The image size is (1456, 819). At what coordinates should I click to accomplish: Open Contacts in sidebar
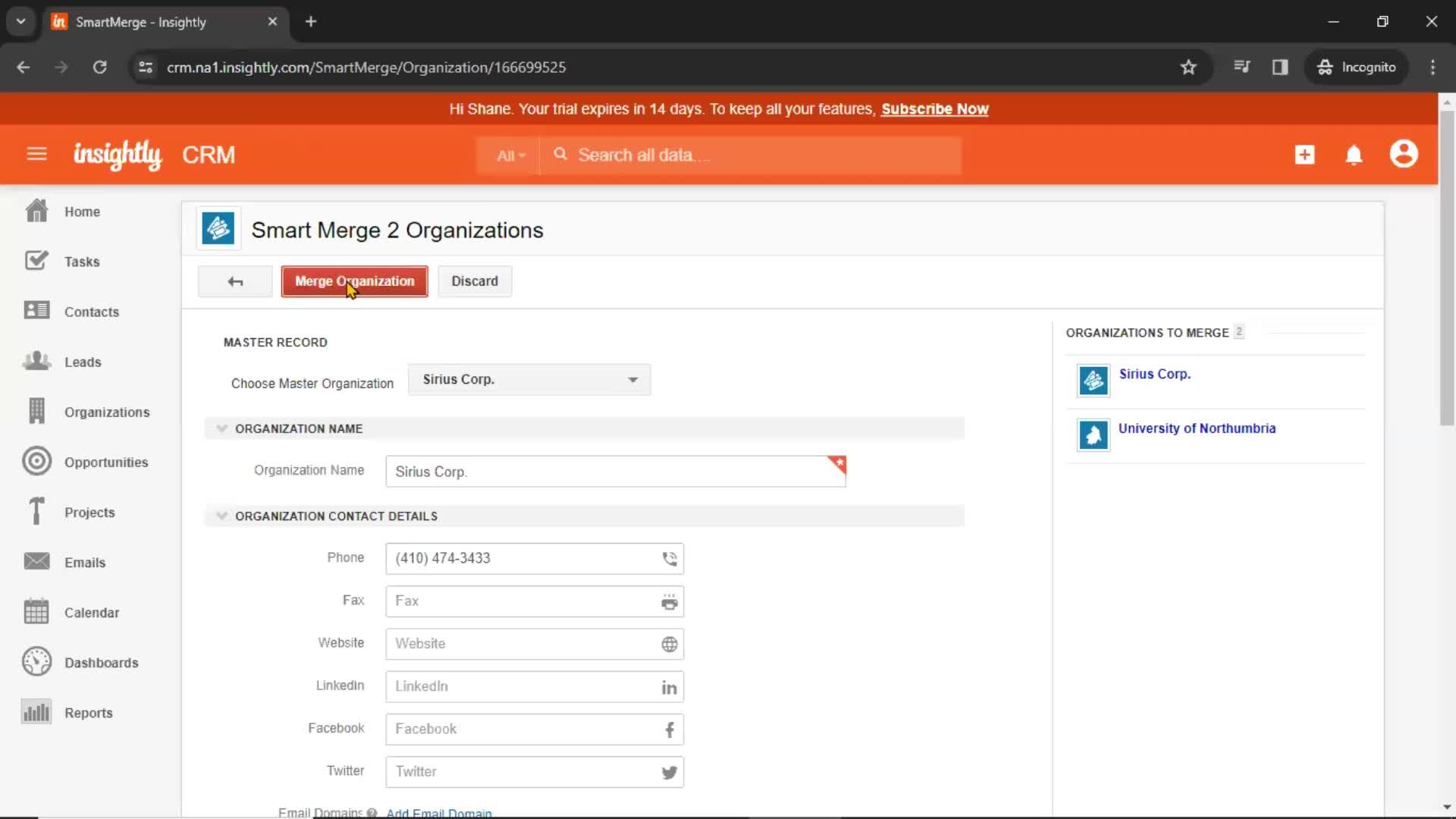coord(92,312)
